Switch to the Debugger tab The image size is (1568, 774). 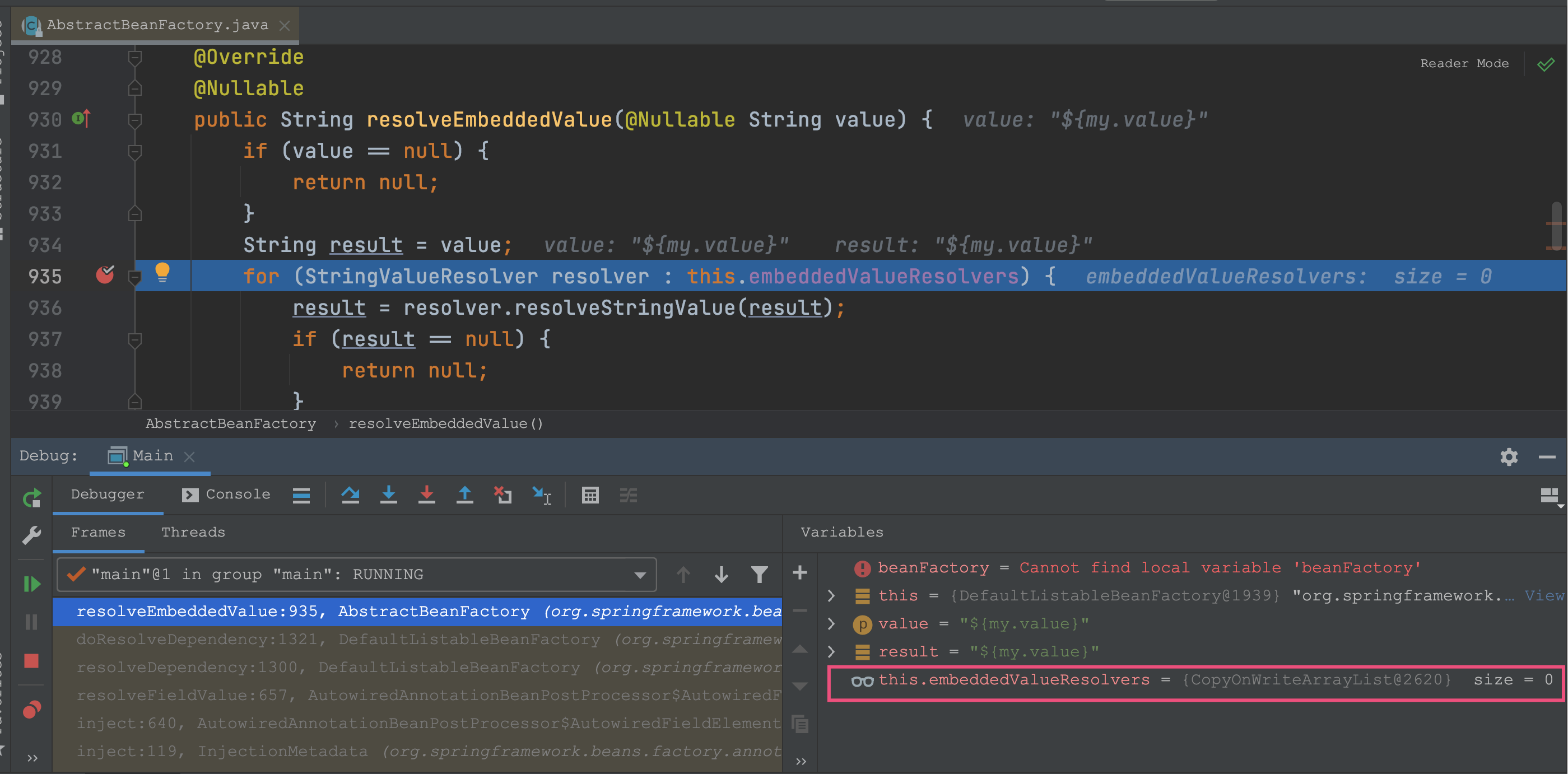point(107,494)
